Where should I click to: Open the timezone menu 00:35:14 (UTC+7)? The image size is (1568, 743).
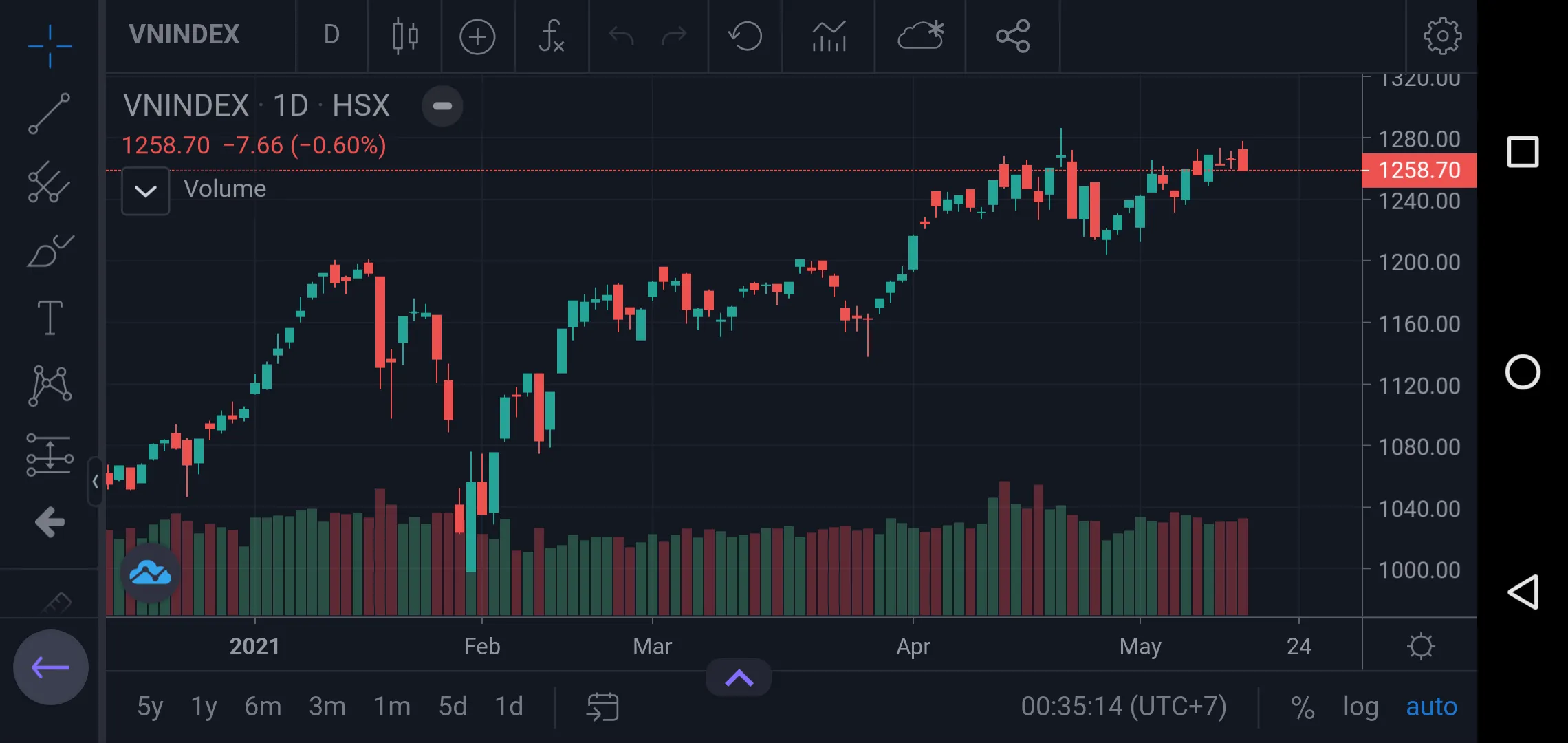[1124, 707]
